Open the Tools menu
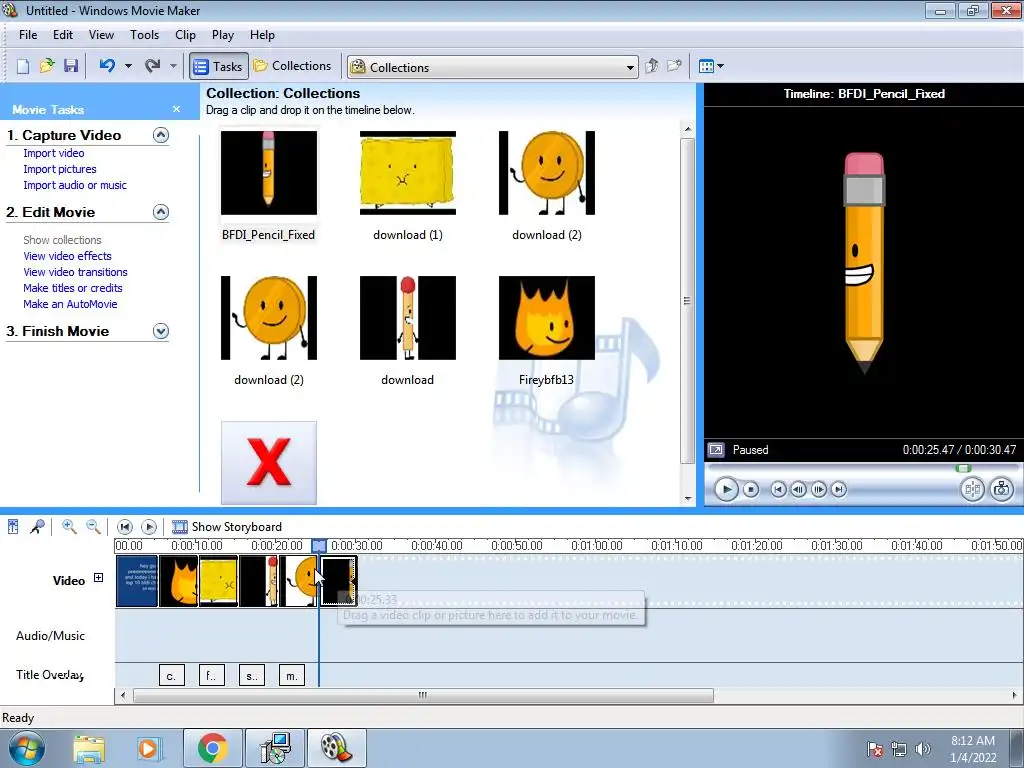Screen dimensions: 1024x768 coord(144,35)
